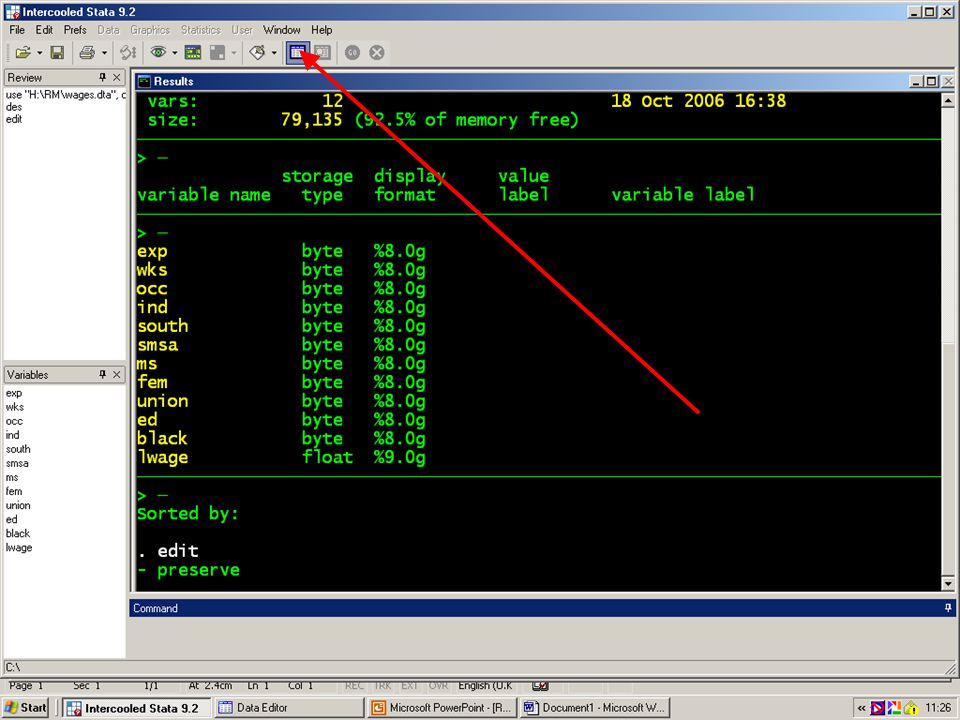Click the system tray clock showing 11:26
Image resolution: width=960 pixels, height=720 pixels.
click(x=938, y=708)
